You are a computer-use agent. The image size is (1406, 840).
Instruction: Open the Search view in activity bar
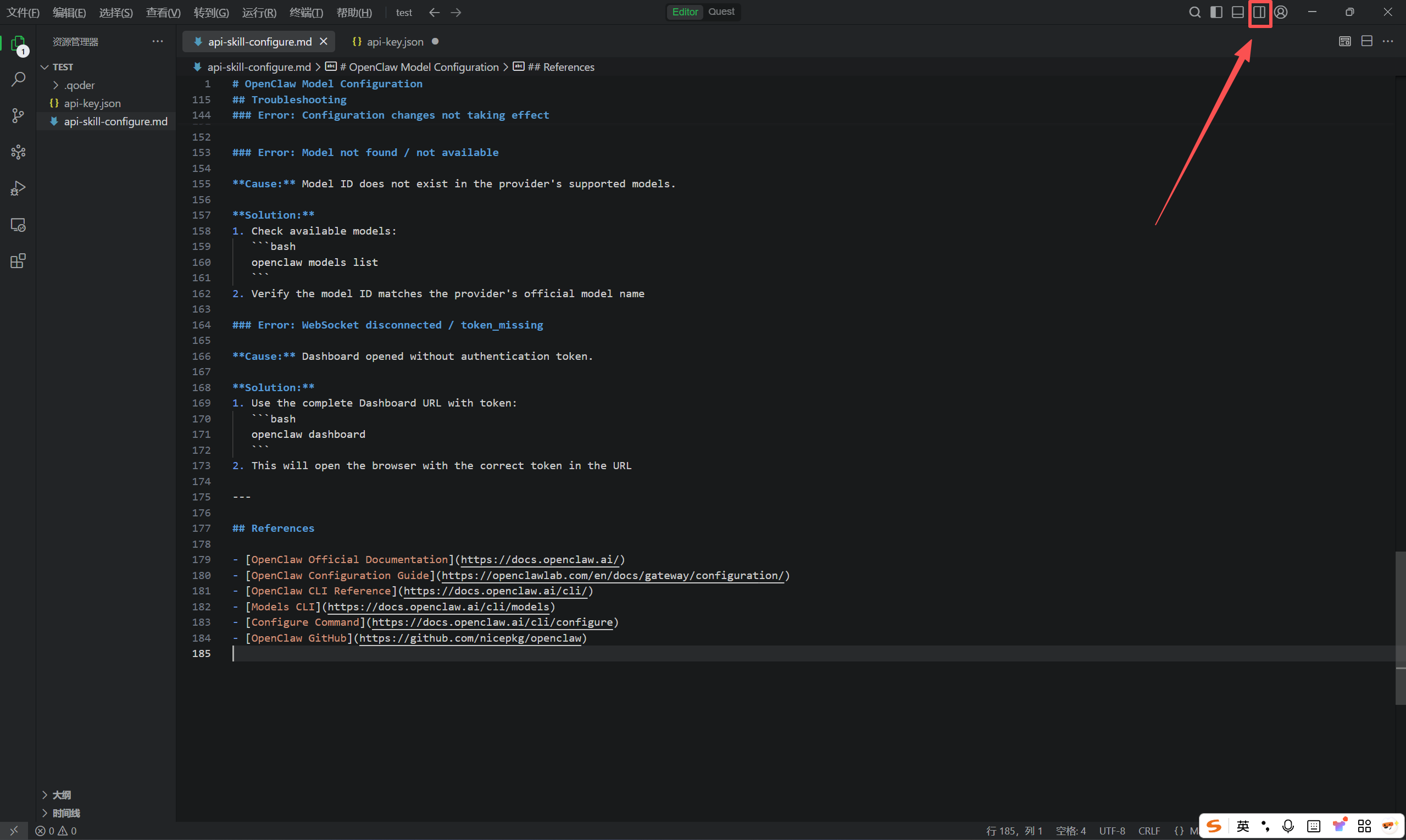(18, 79)
